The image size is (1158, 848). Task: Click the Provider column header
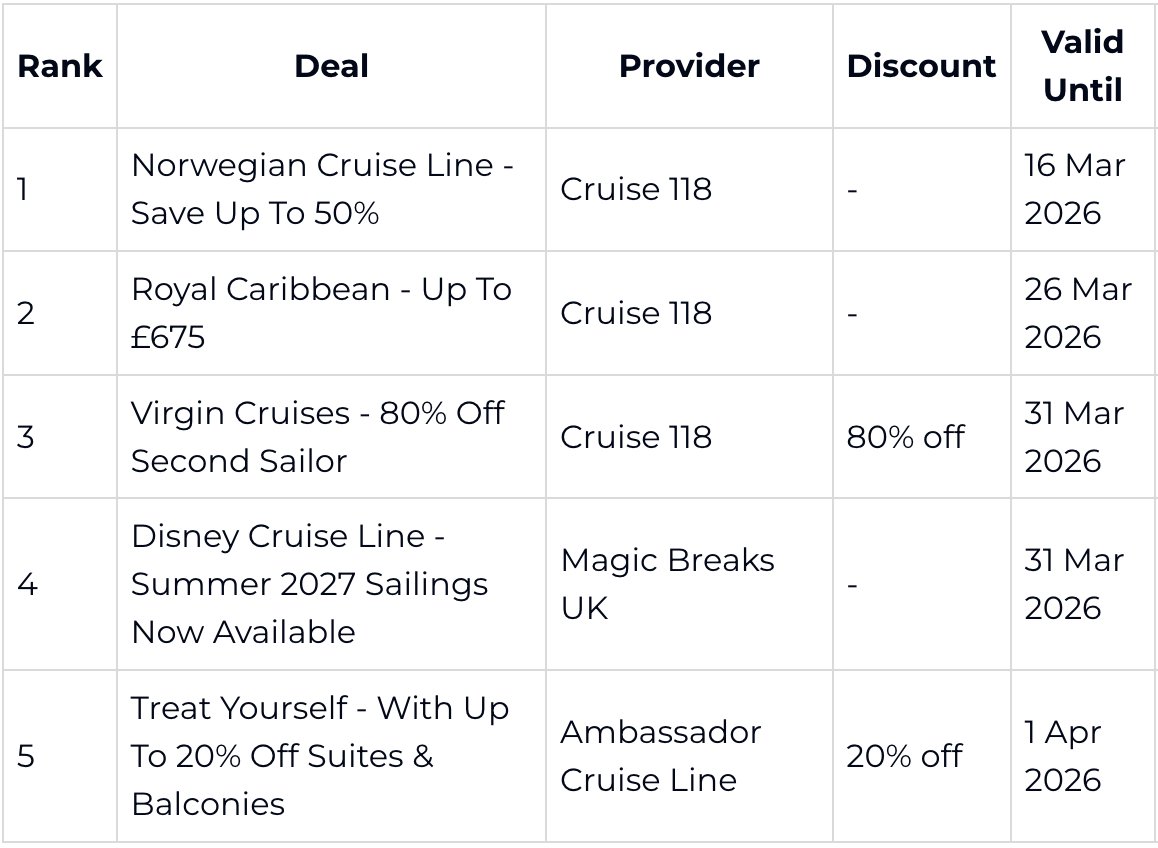coord(689,66)
